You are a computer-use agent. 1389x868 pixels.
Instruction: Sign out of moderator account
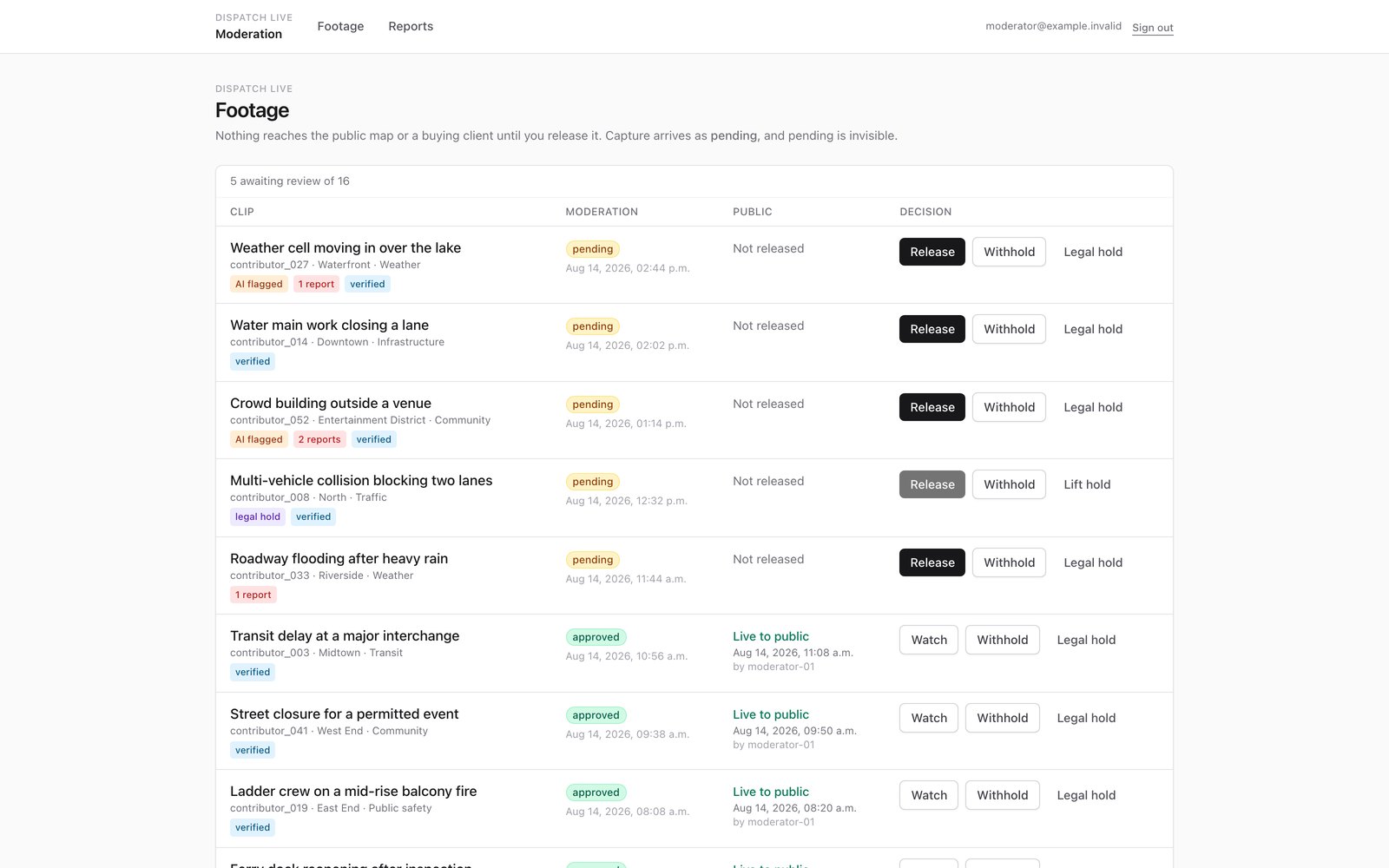[x=1152, y=27]
